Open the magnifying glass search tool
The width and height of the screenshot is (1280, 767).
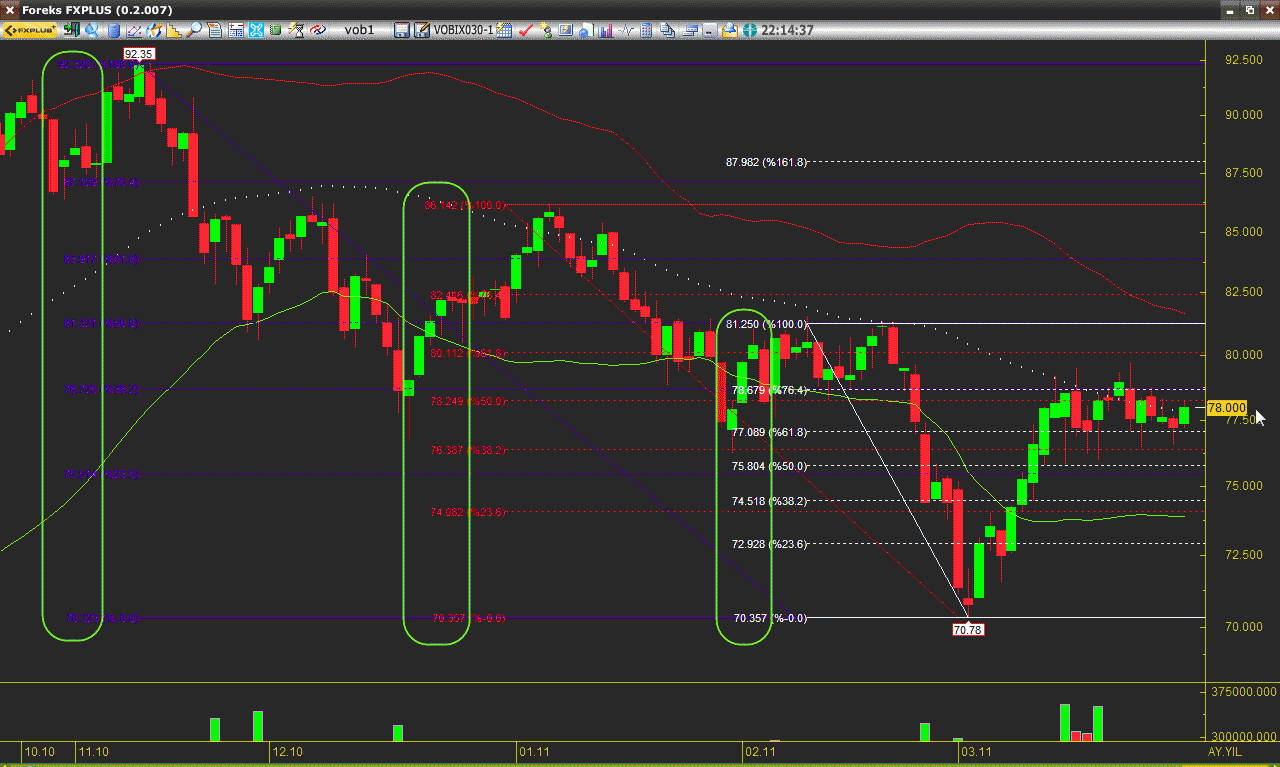196,30
